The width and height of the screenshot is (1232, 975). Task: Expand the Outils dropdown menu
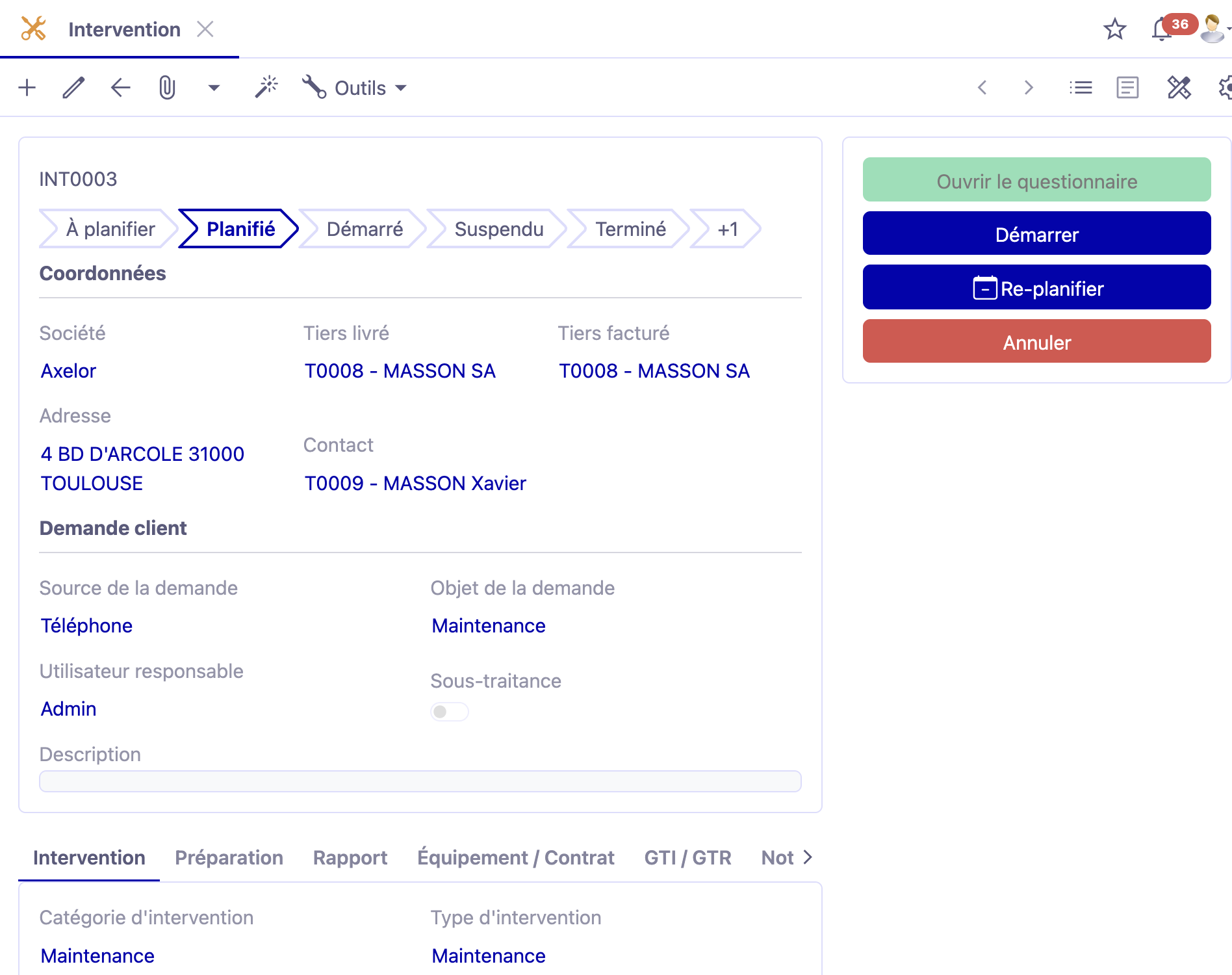[x=355, y=88]
